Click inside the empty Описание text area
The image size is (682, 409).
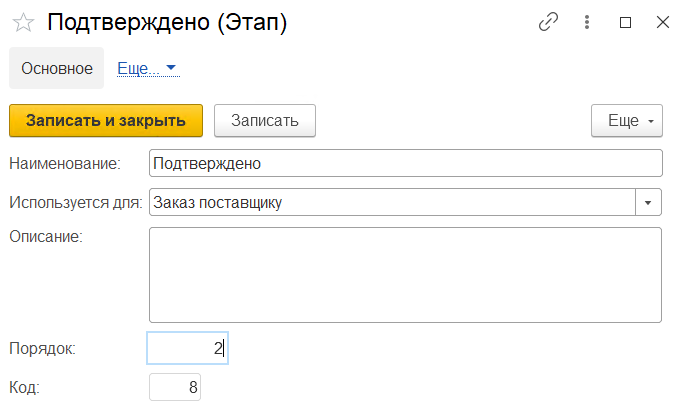[x=405, y=275]
